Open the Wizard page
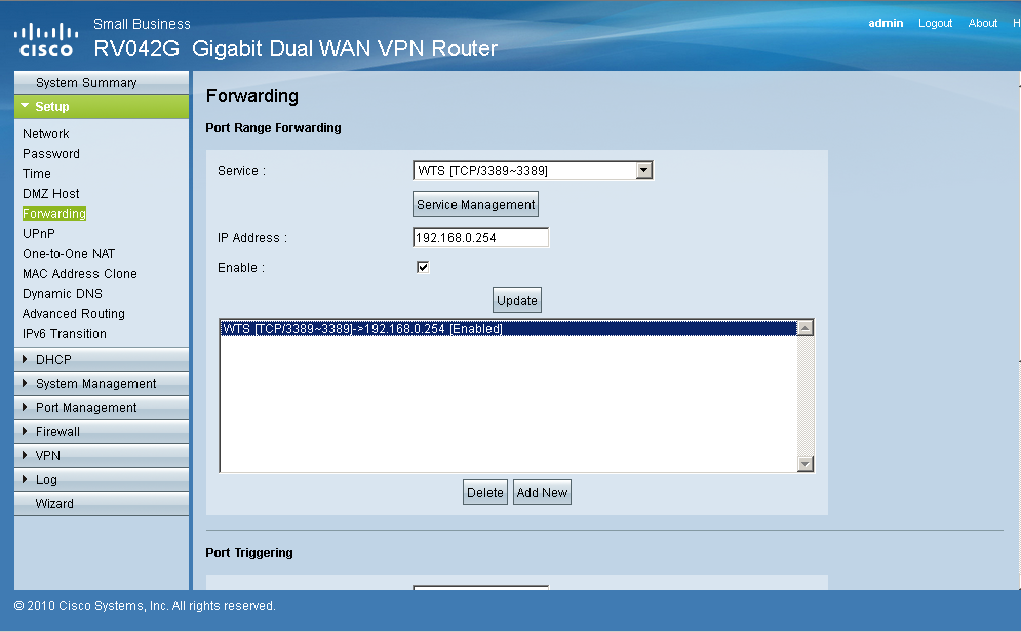 [x=102, y=504]
